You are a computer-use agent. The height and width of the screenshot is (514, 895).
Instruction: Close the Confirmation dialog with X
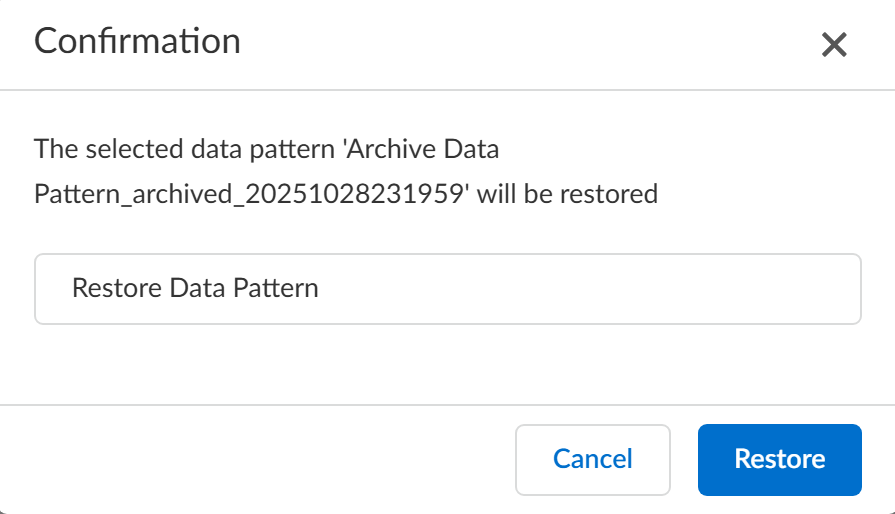834,45
